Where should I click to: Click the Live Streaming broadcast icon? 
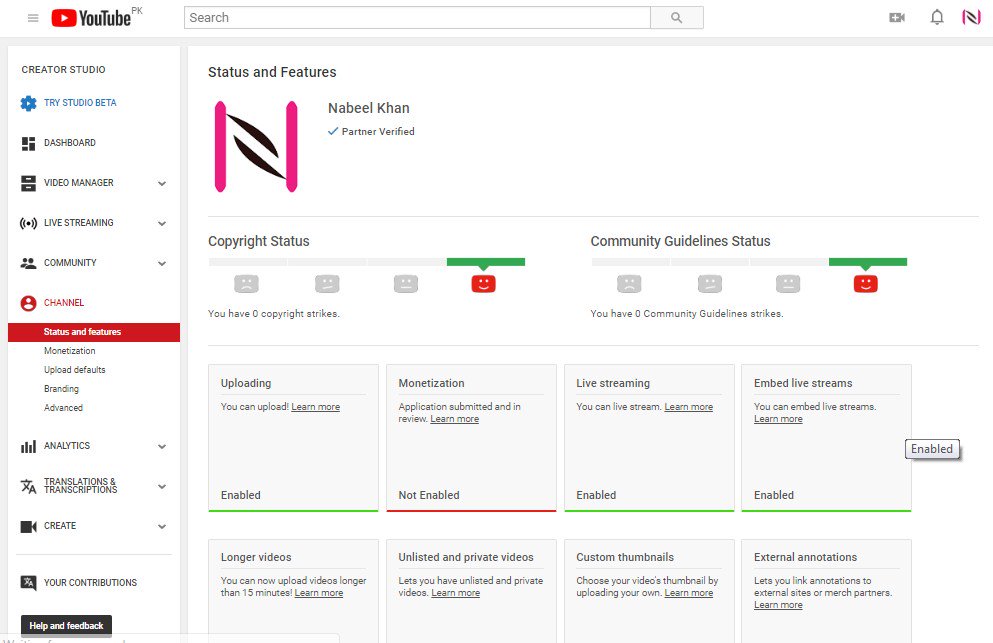tap(28, 223)
